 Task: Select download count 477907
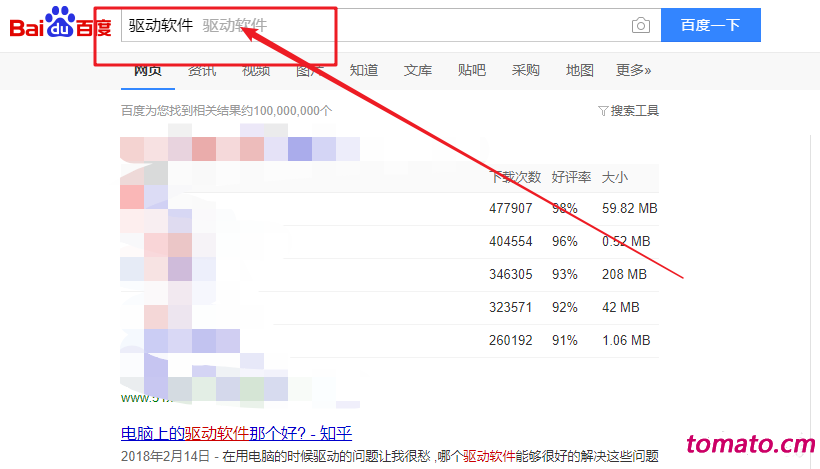tap(510, 208)
